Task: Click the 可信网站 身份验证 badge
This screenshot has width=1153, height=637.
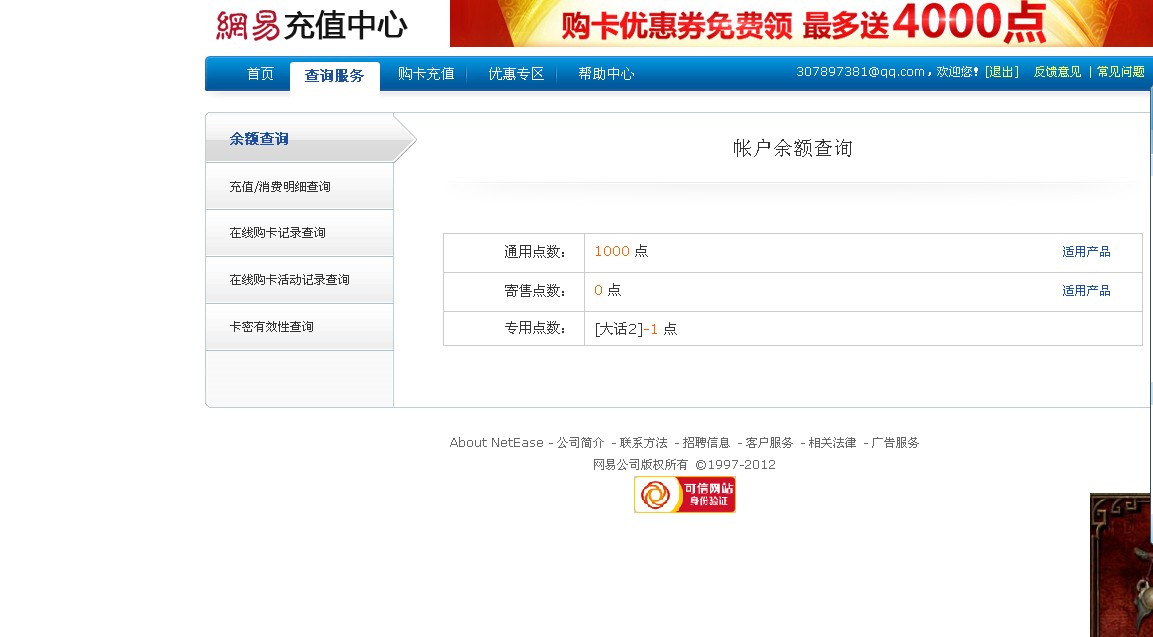Action: click(685, 495)
